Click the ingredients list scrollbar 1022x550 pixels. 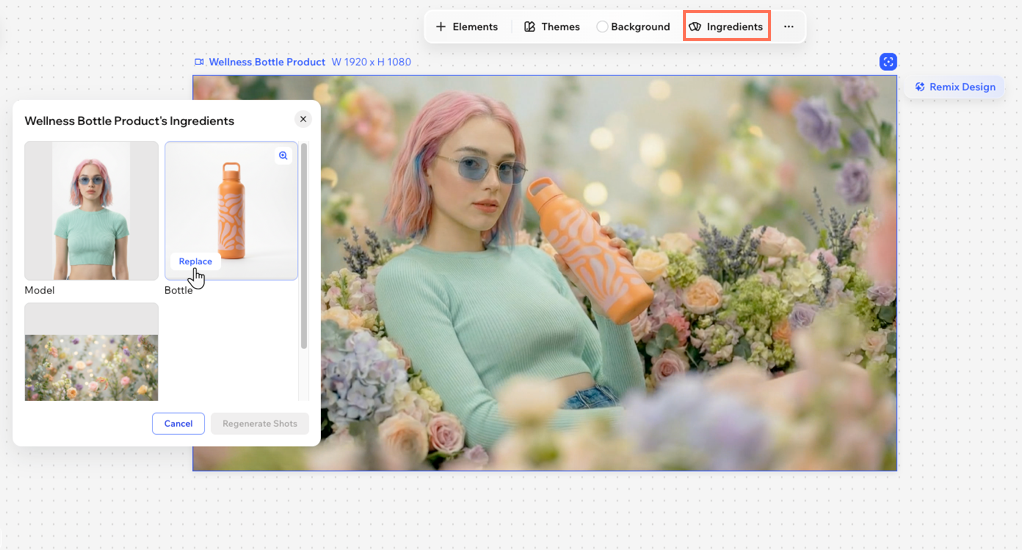coord(304,246)
